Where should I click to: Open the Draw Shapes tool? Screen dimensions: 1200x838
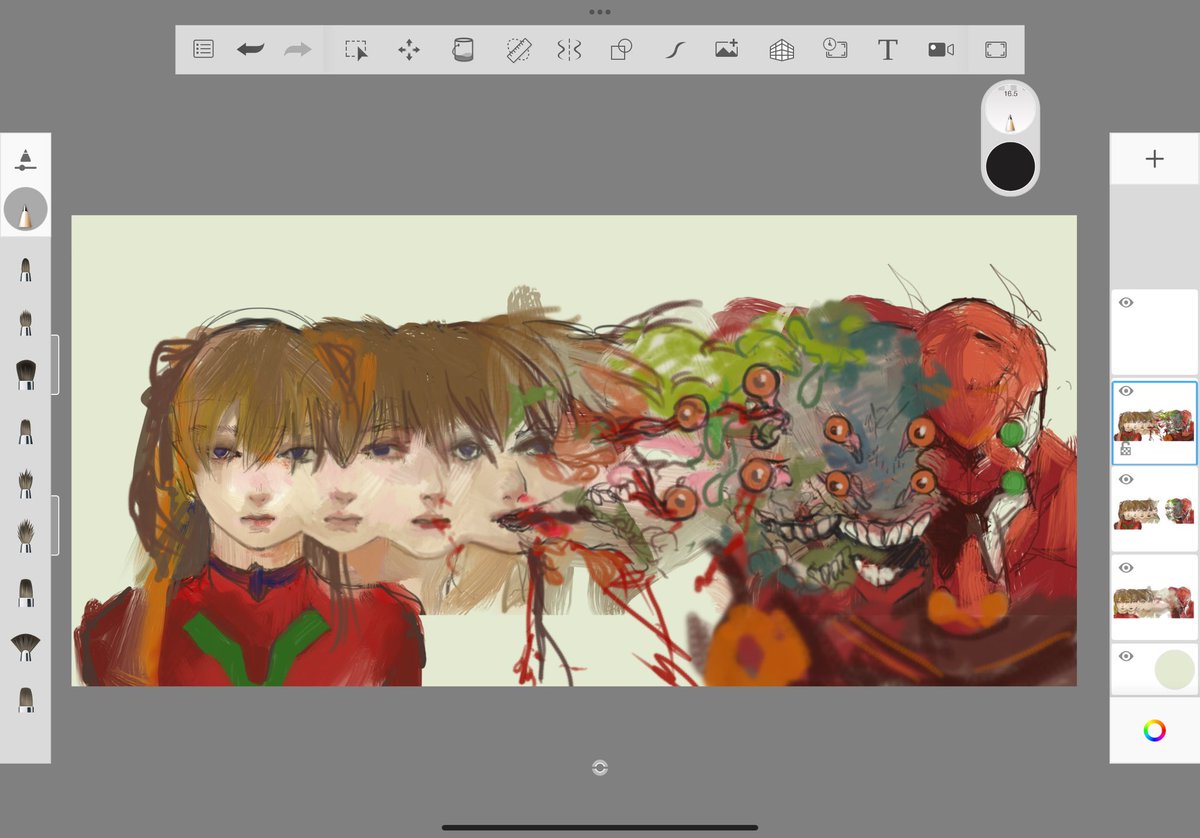[621, 50]
